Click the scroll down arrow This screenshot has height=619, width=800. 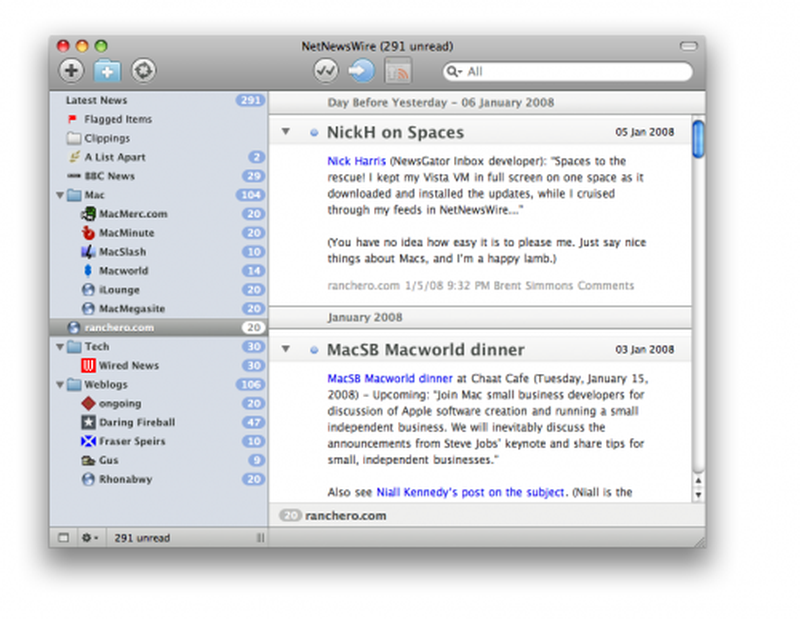(698, 494)
